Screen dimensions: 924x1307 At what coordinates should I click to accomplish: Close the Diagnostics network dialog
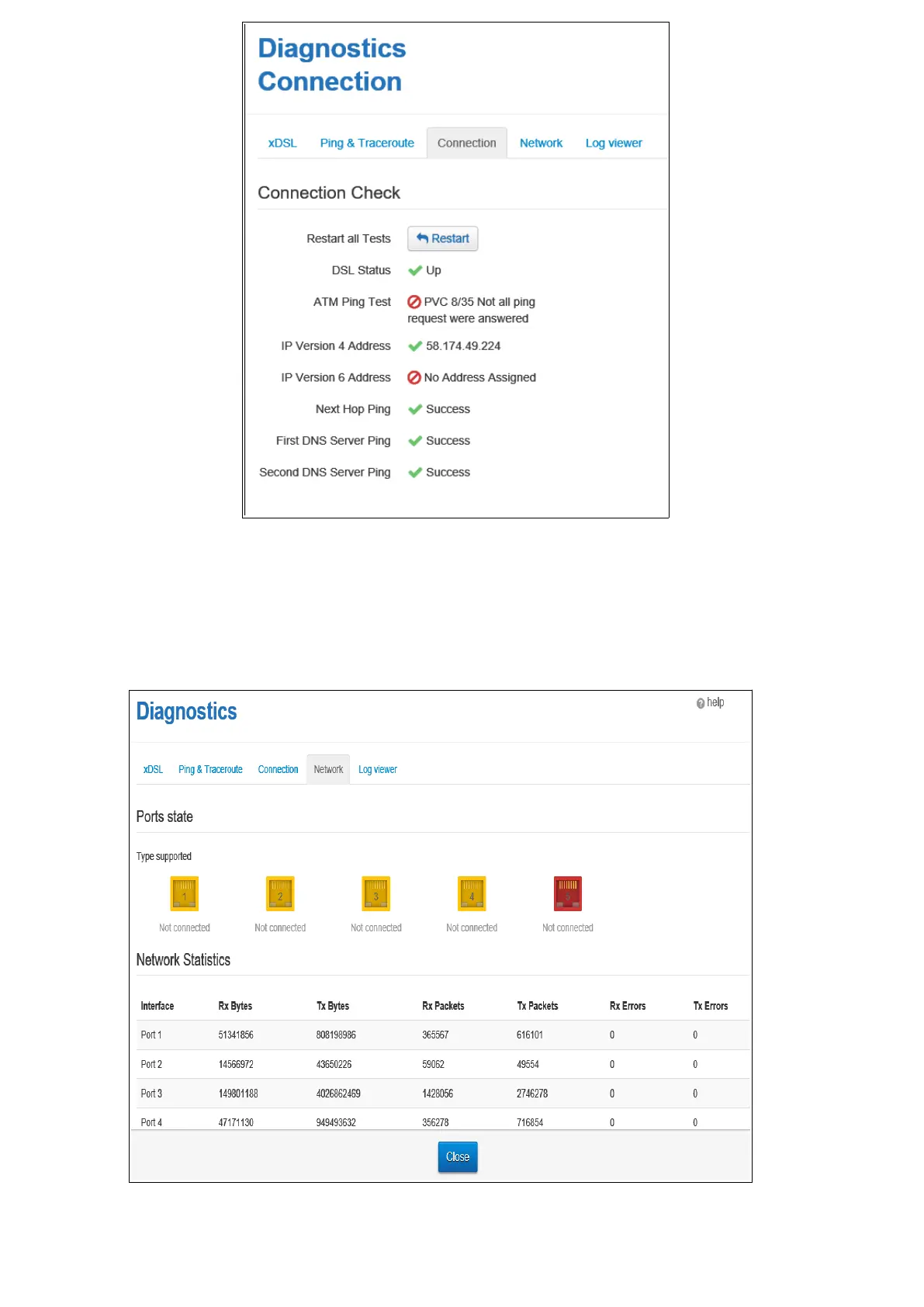point(458,1157)
